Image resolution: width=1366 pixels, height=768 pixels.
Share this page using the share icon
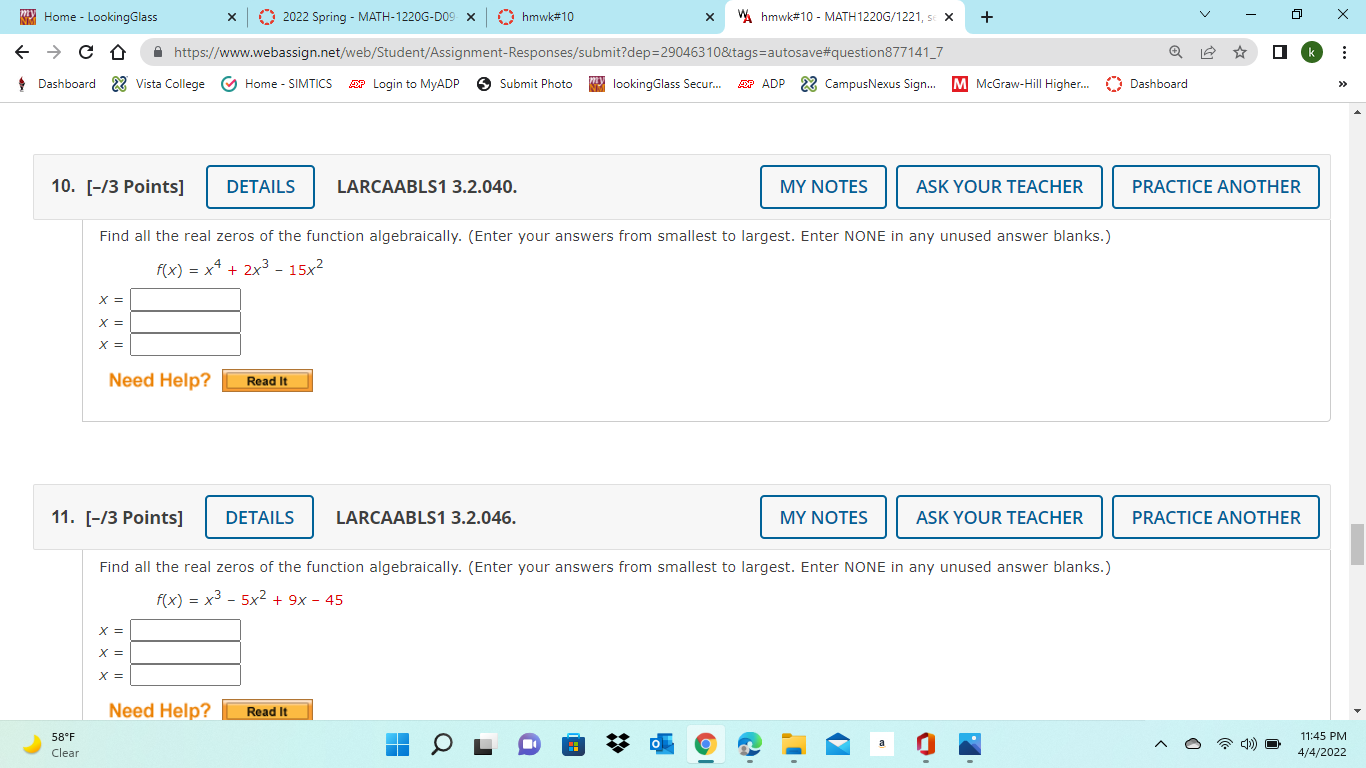[x=1208, y=52]
